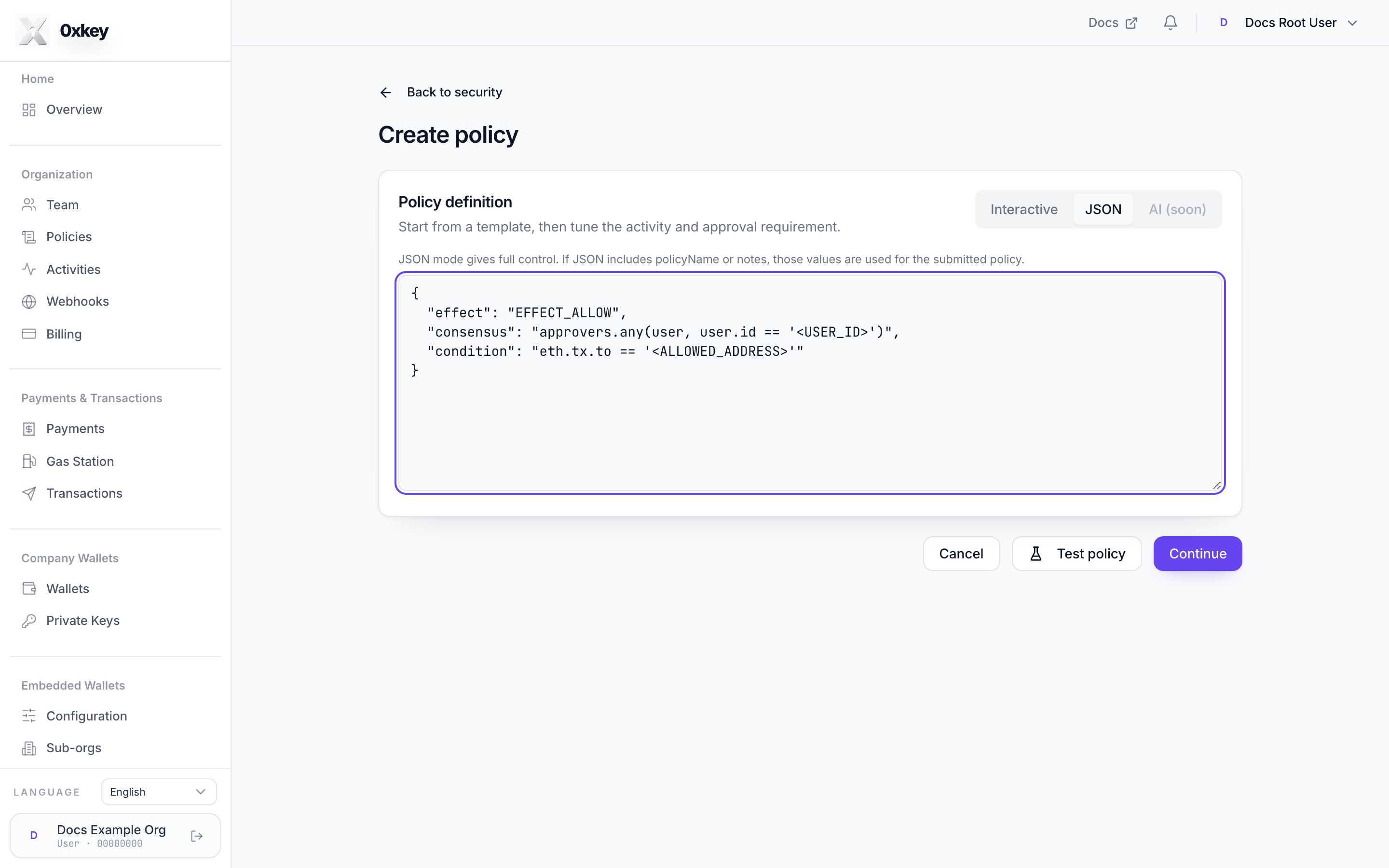
Task: Click the Cancel button
Action: (x=961, y=554)
